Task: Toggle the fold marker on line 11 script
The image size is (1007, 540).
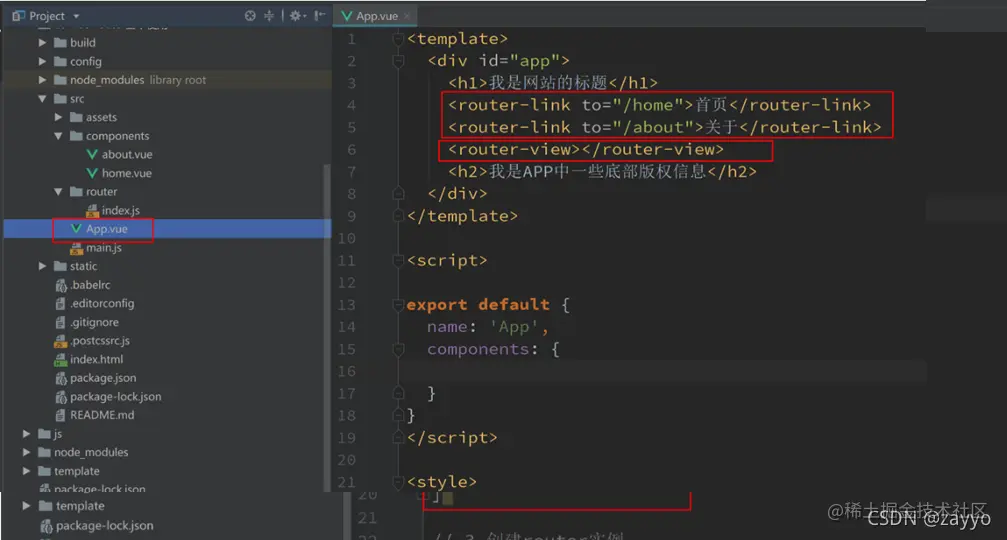Action: click(x=398, y=260)
